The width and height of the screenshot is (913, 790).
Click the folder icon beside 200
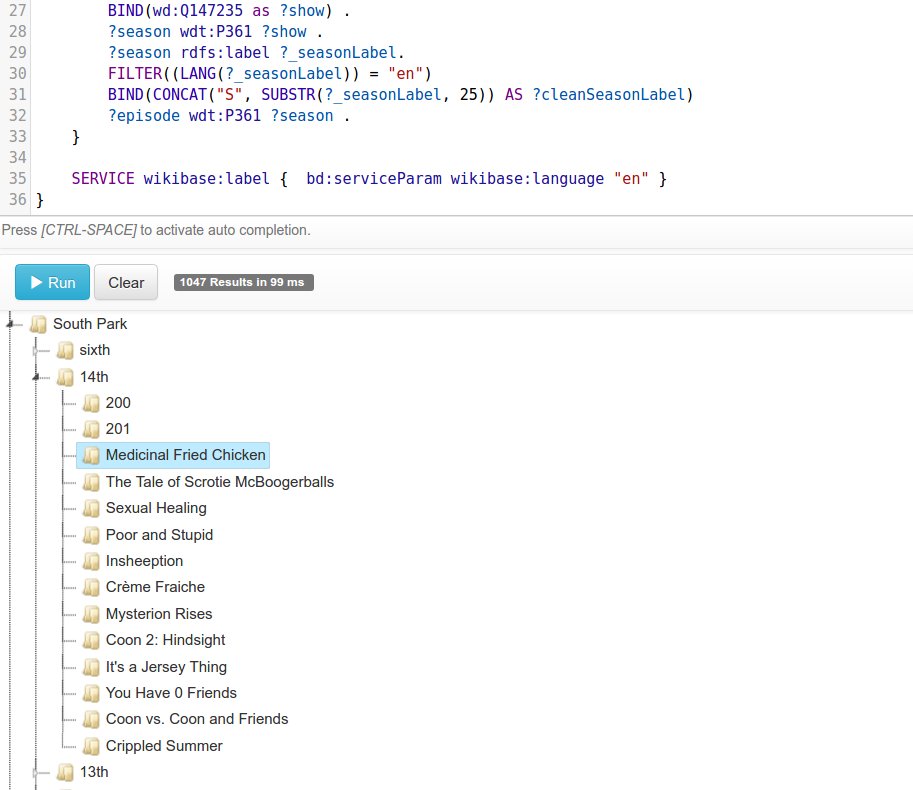[x=91, y=403]
